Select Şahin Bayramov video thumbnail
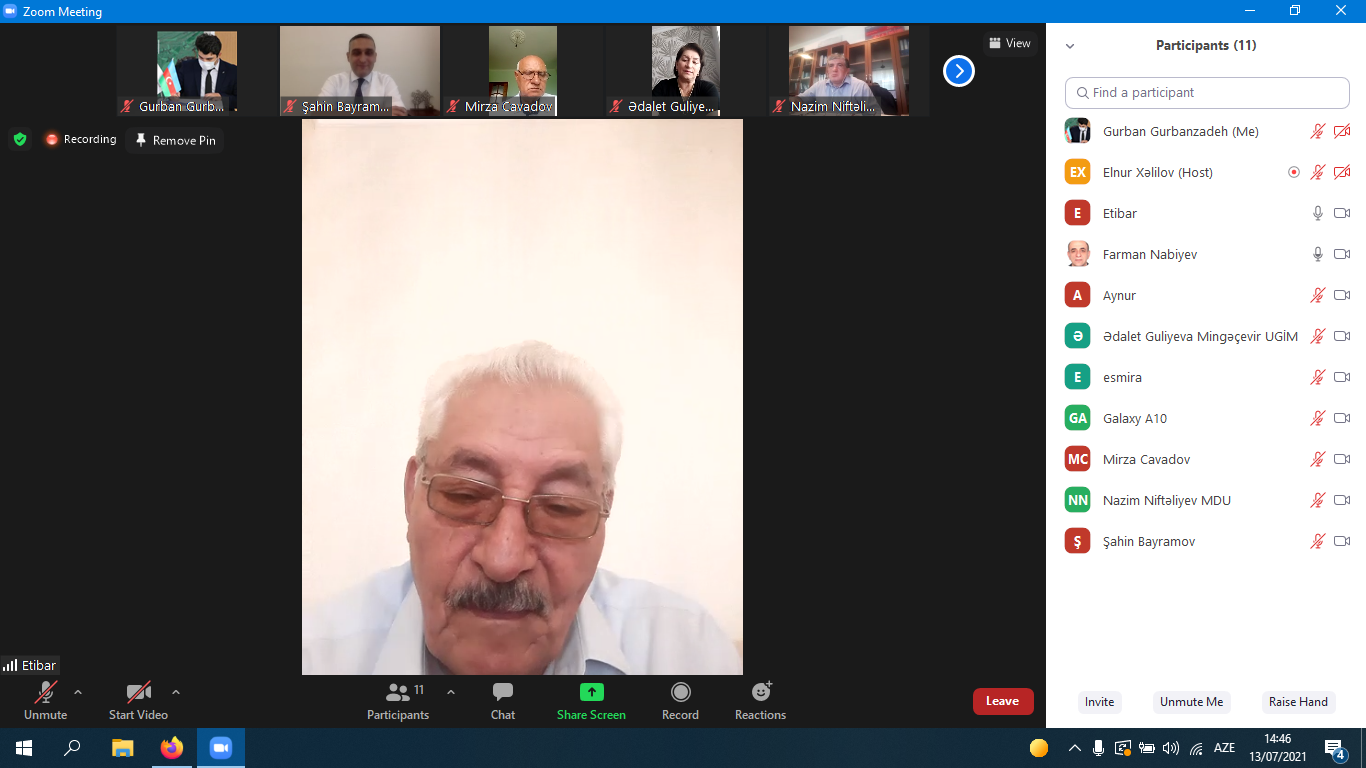 (x=360, y=71)
